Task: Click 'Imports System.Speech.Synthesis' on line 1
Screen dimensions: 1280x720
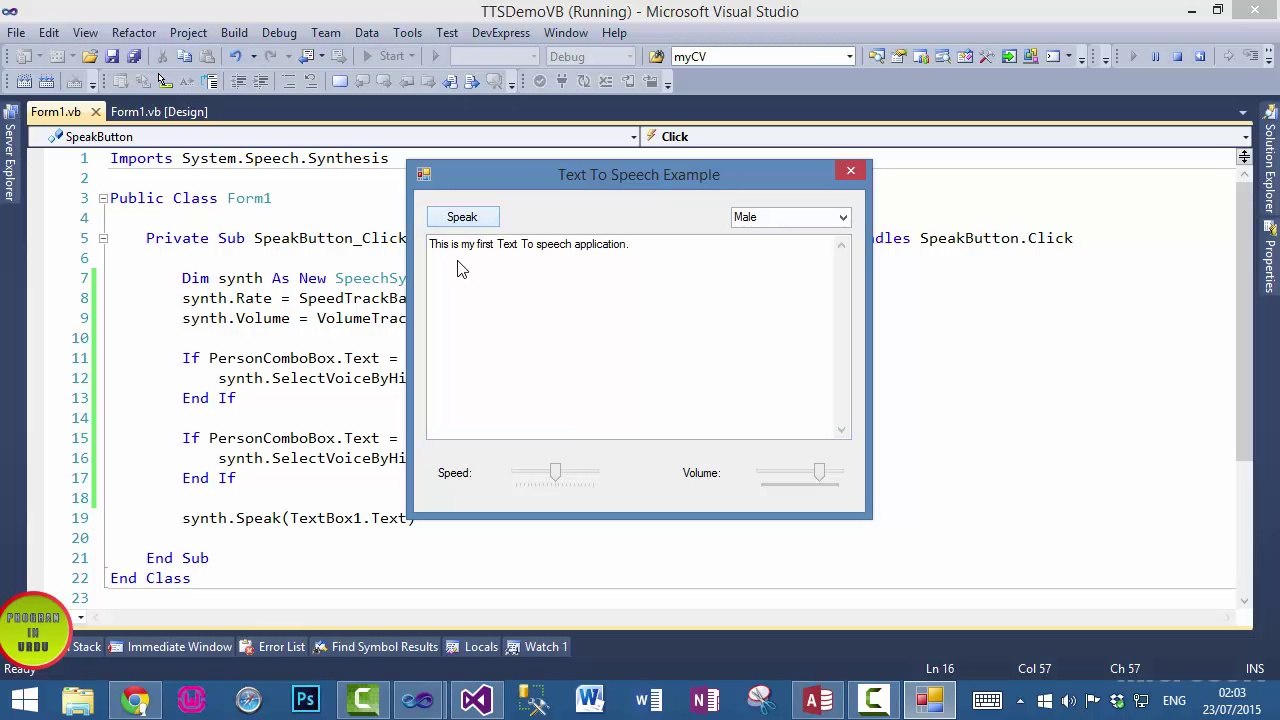Action: click(249, 158)
